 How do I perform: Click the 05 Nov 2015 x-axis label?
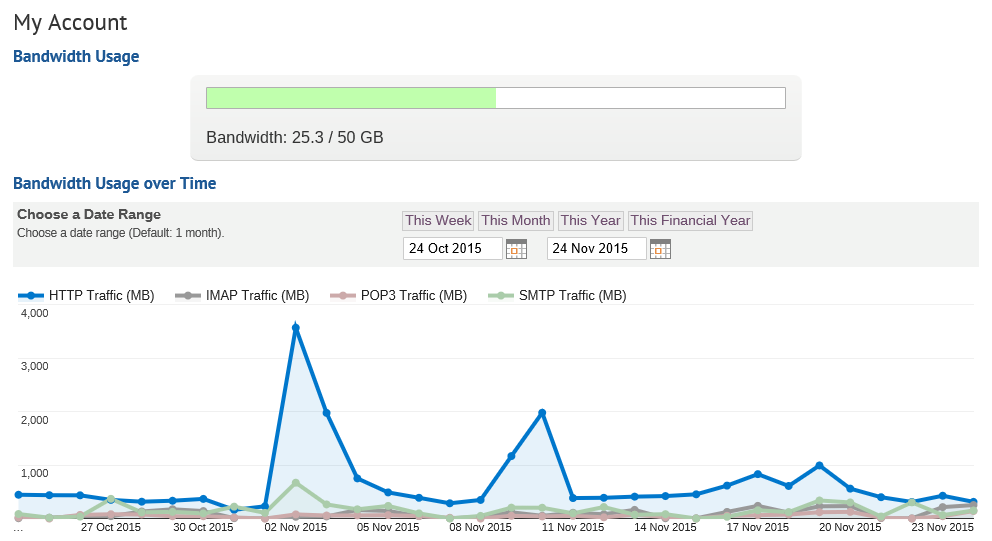point(388,527)
